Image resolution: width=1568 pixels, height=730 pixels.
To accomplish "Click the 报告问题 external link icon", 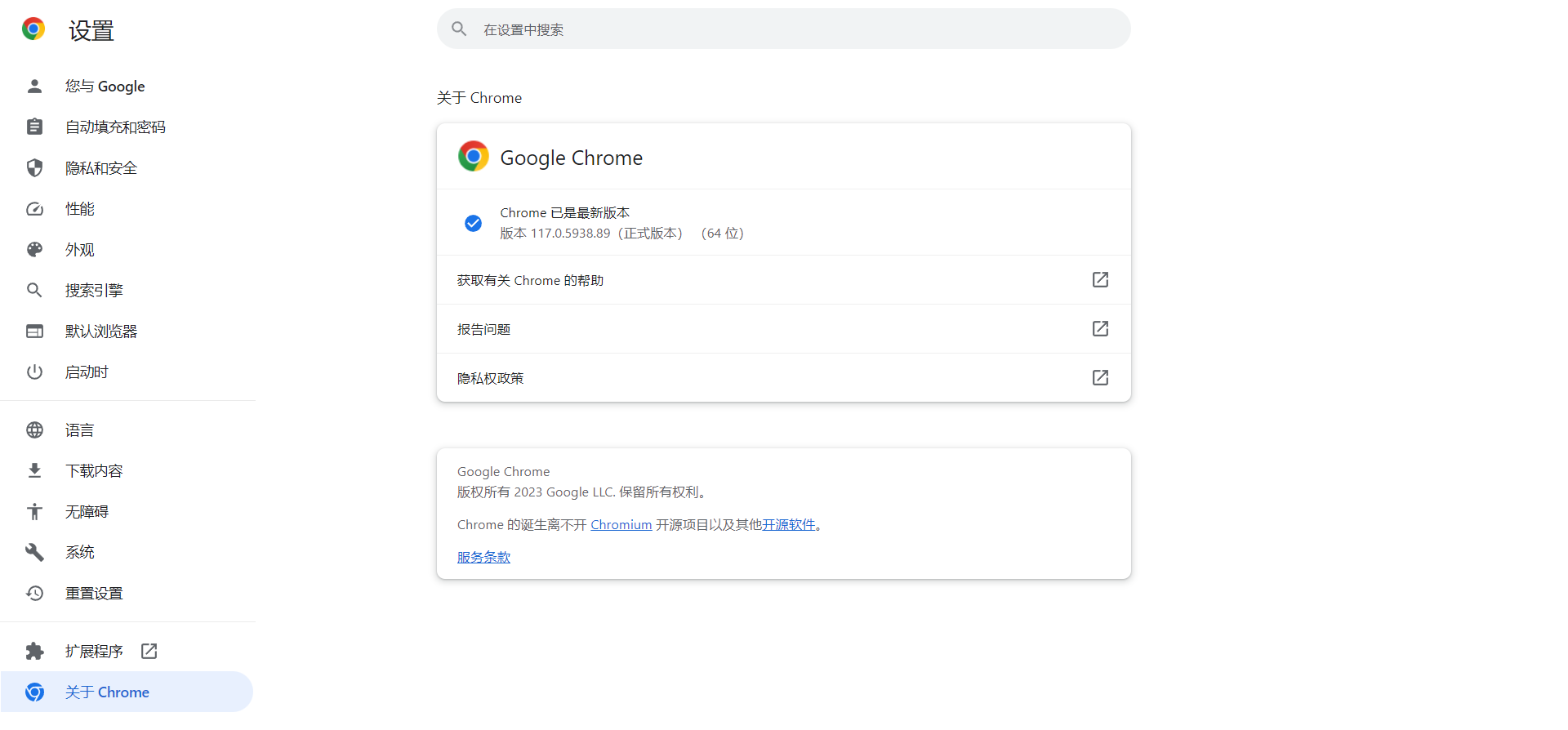I will (x=1099, y=328).
